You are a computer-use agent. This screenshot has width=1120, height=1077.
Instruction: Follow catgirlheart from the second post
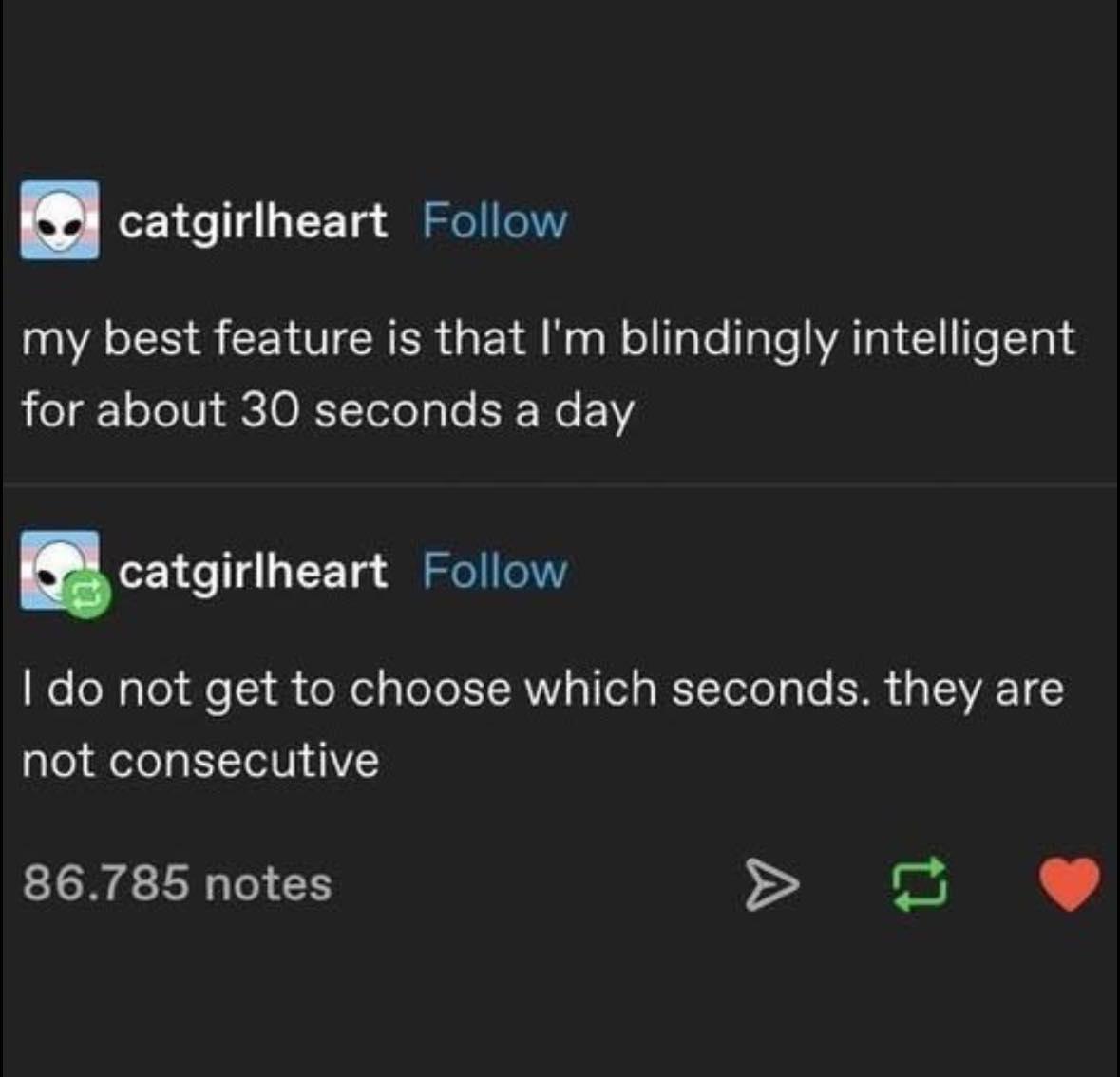494,571
